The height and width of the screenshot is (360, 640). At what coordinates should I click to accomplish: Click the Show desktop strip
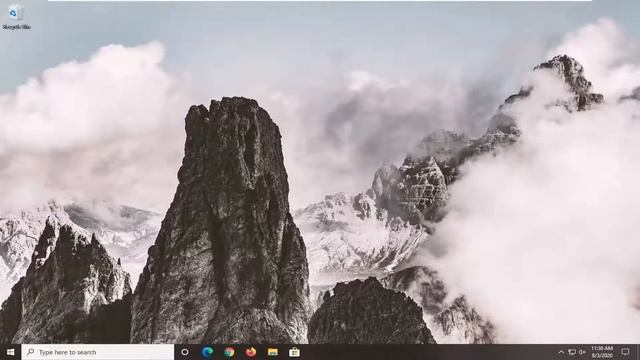(638, 352)
